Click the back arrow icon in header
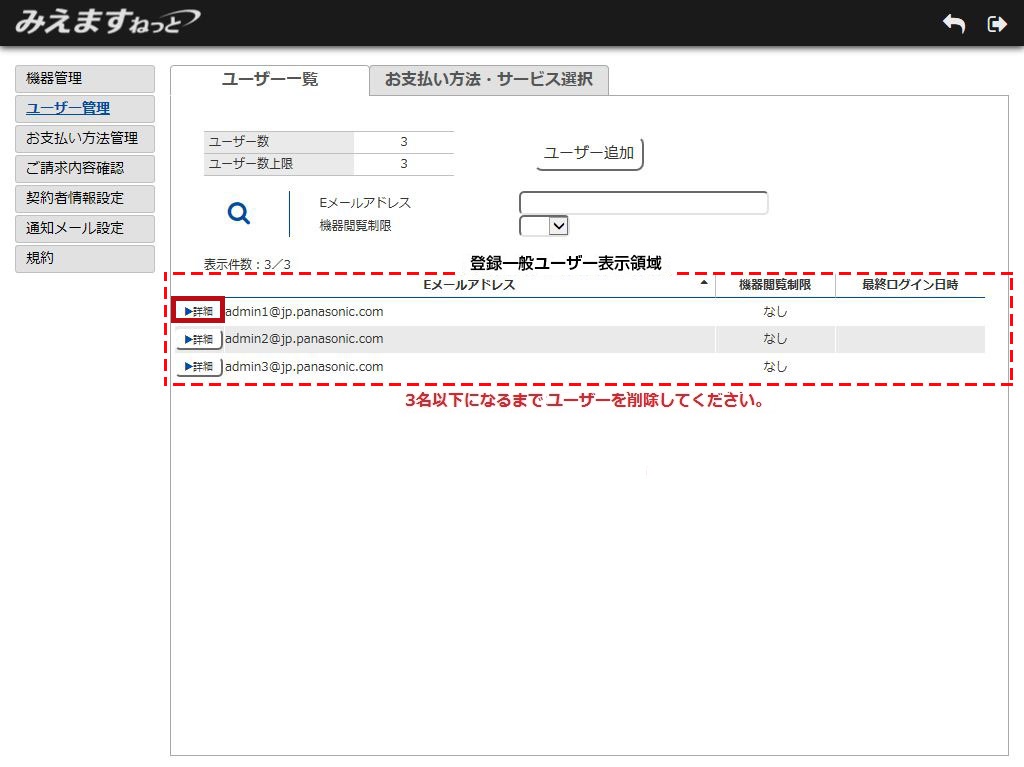 click(x=954, y=24)
